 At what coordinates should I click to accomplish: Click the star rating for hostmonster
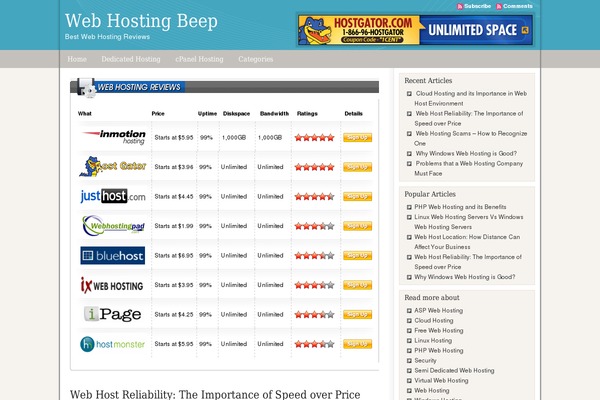pyautogui.click(x=314, y=344)
